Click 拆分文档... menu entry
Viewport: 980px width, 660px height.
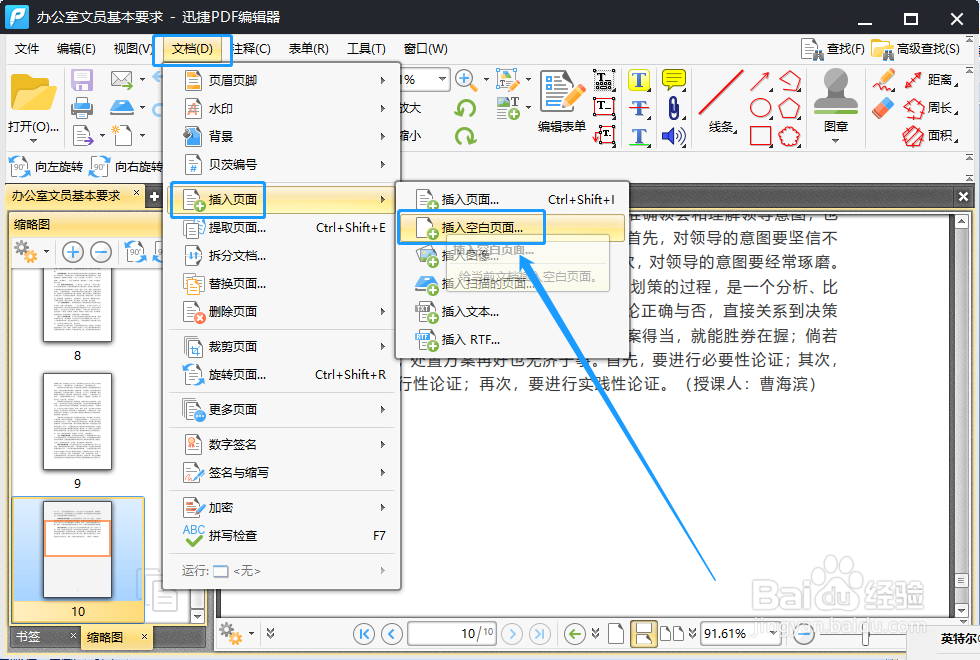[x=281, y=256]
